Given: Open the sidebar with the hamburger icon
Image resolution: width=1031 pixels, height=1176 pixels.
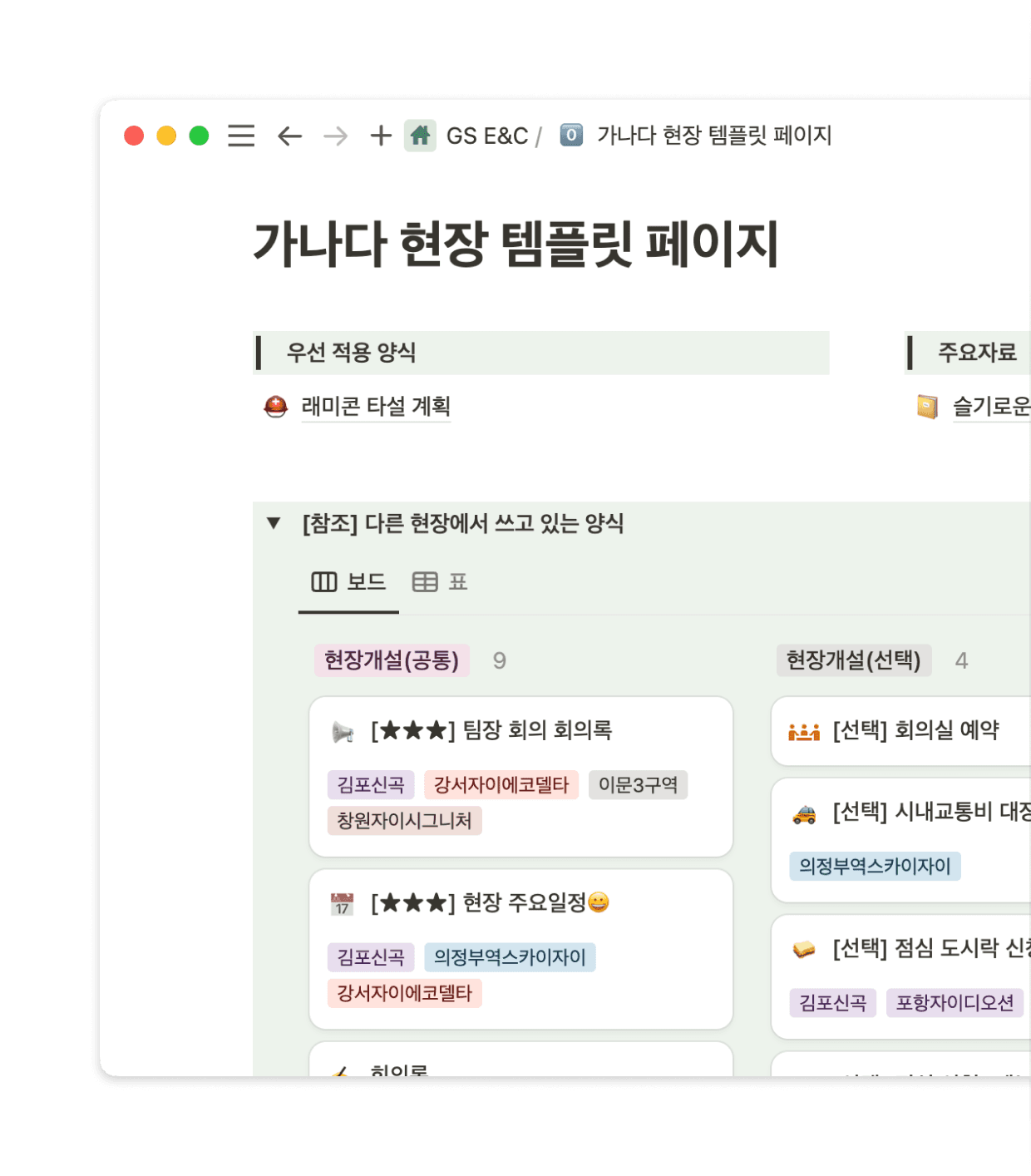Looking at the screenshot, I should tap(240, 136).
